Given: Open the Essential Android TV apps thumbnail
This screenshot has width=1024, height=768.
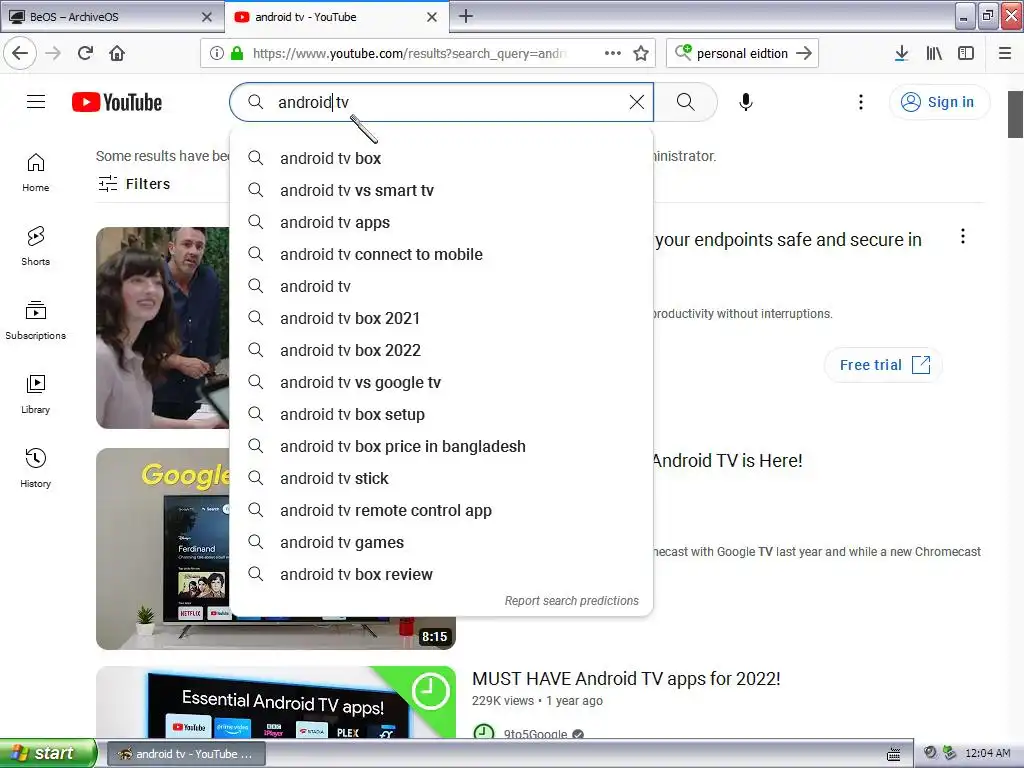Looking at the screenshot, I should pyautogui.click(x=276, y=702).
